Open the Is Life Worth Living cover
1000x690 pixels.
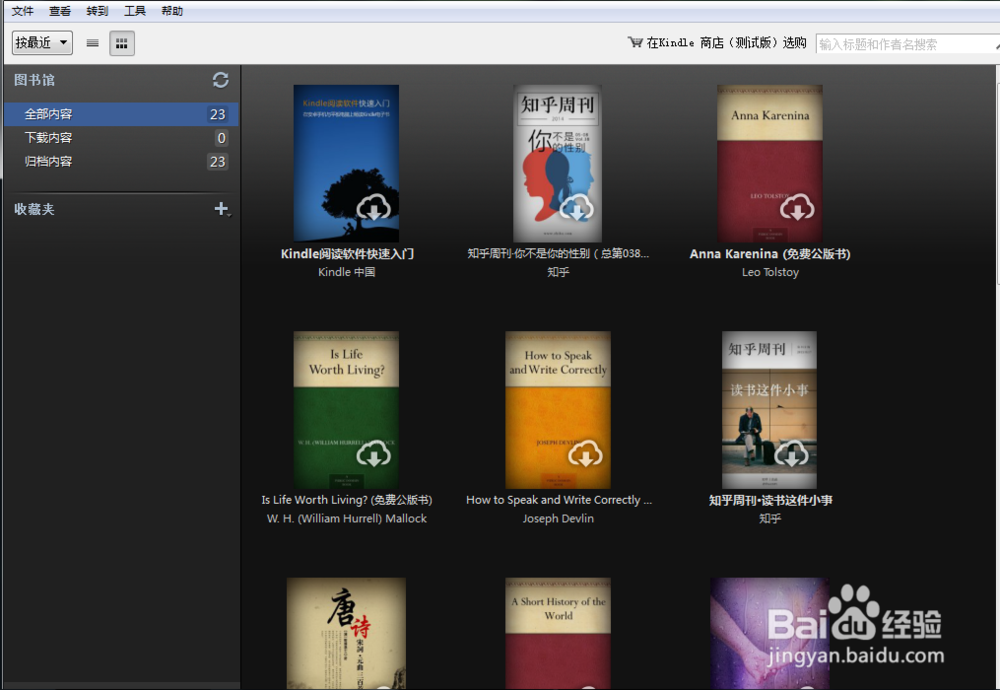tap(346, 410)
